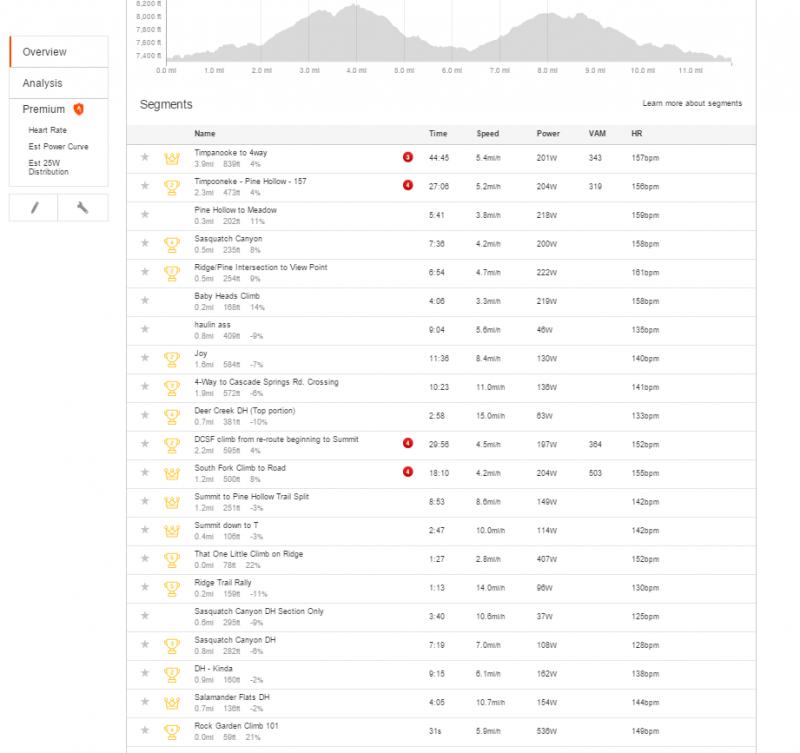This screenshot has width=800, height=753.
Task: Star the Pine Hollow to Meadow segment
Action: tap(145, 214)
